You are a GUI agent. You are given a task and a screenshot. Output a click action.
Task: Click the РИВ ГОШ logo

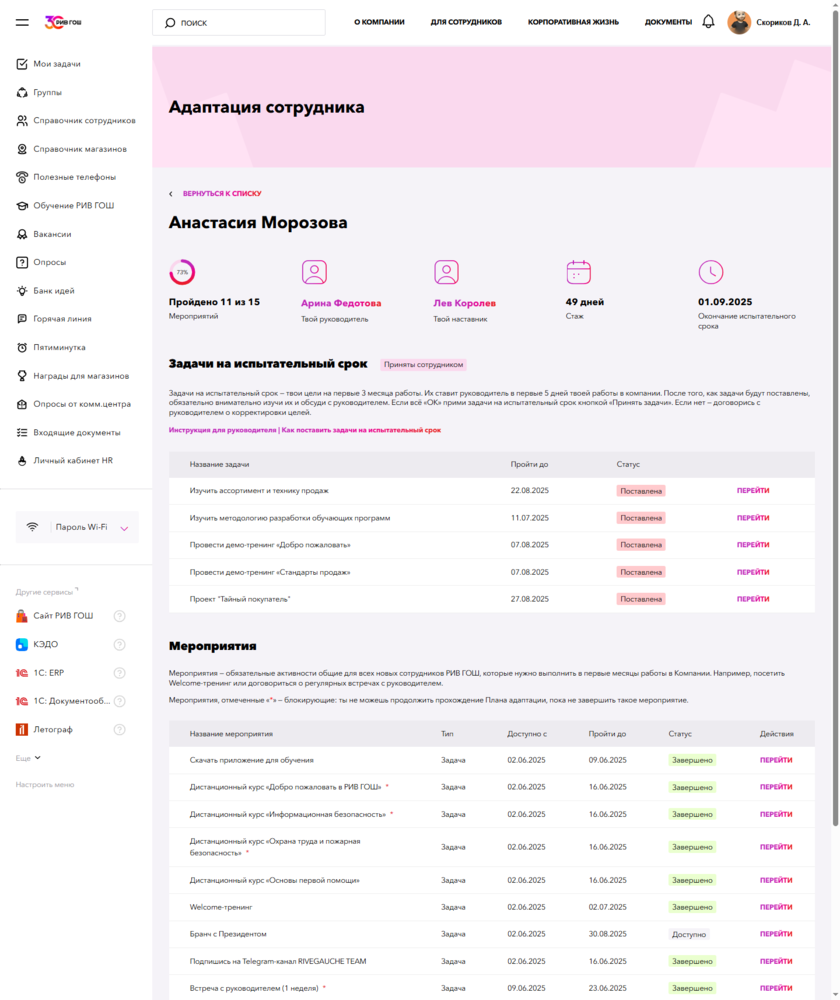coord(64,22)
